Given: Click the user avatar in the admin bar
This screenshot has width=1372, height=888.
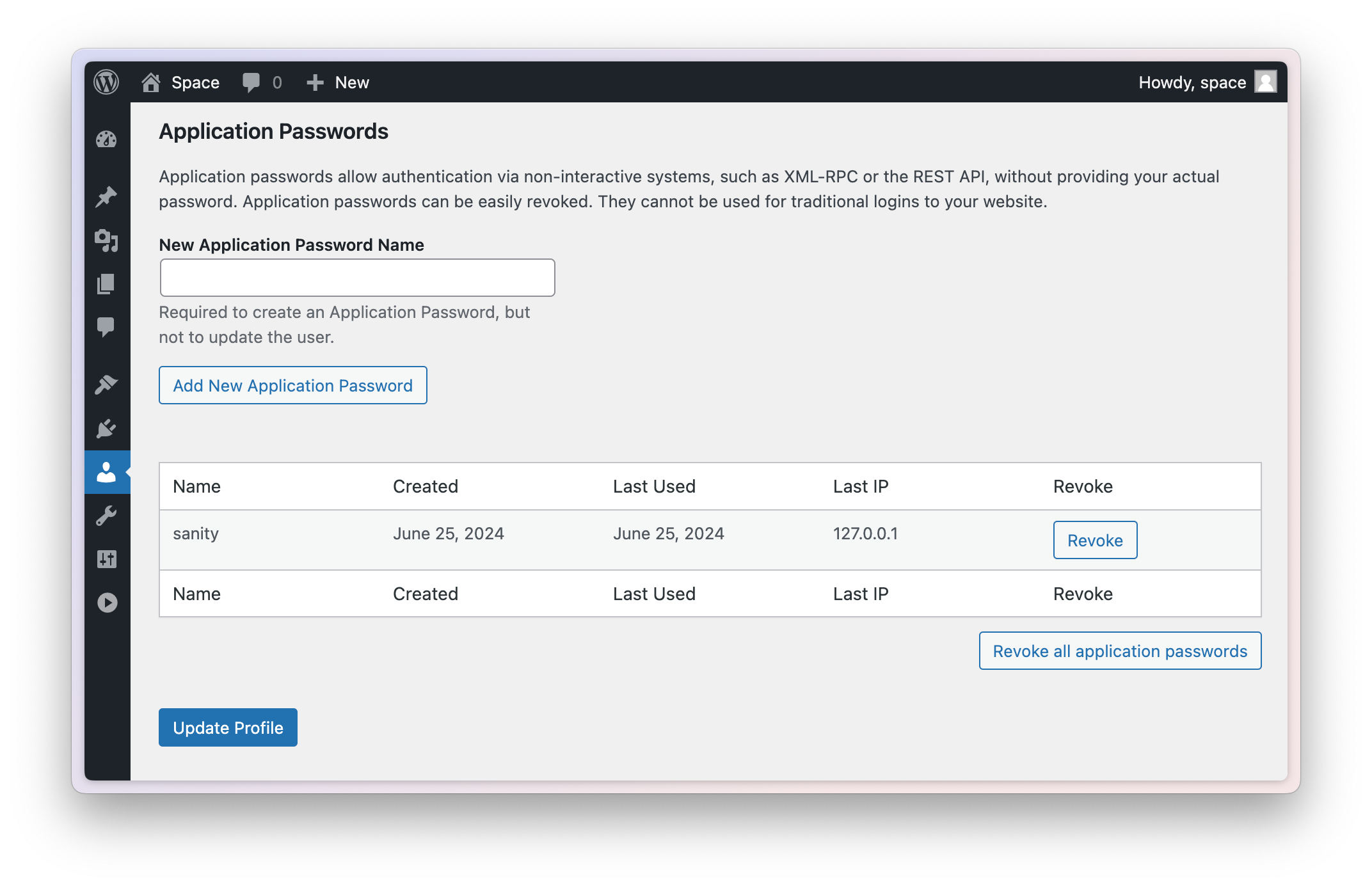Looking at the screenshot, I should (1265, 82).
